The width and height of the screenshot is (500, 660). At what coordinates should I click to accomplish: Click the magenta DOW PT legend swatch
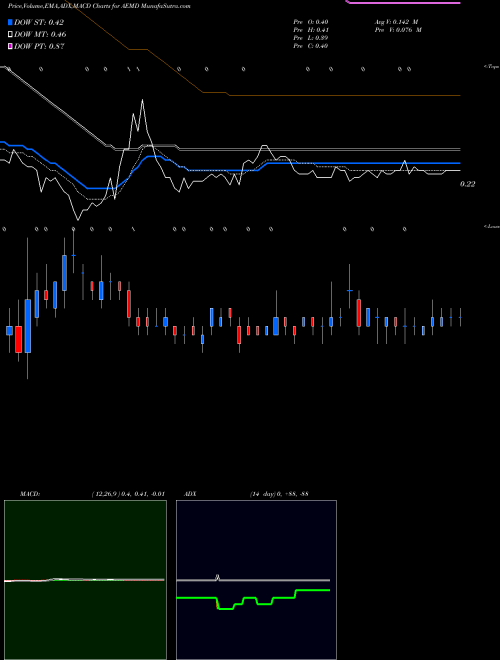[x=10, y=46]
